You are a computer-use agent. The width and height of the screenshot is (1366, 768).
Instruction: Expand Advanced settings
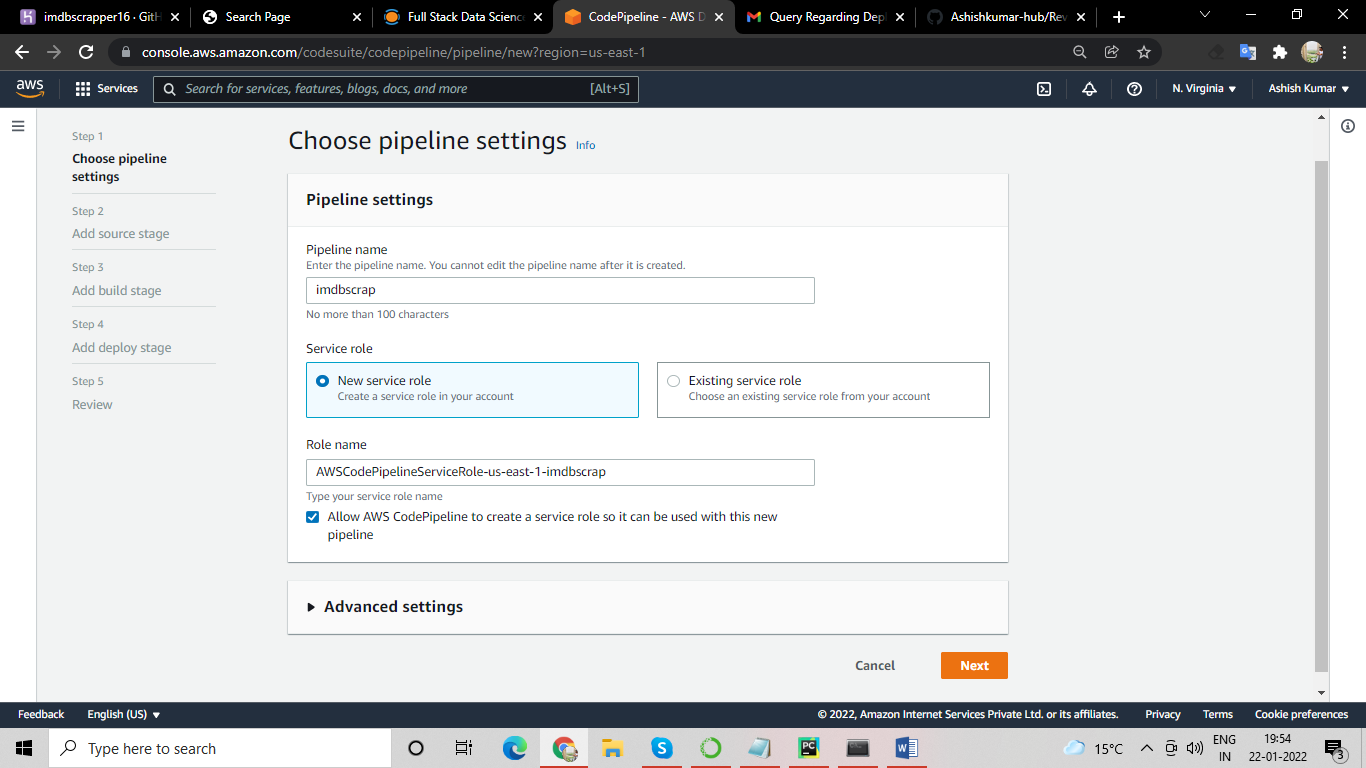[385, 606]
